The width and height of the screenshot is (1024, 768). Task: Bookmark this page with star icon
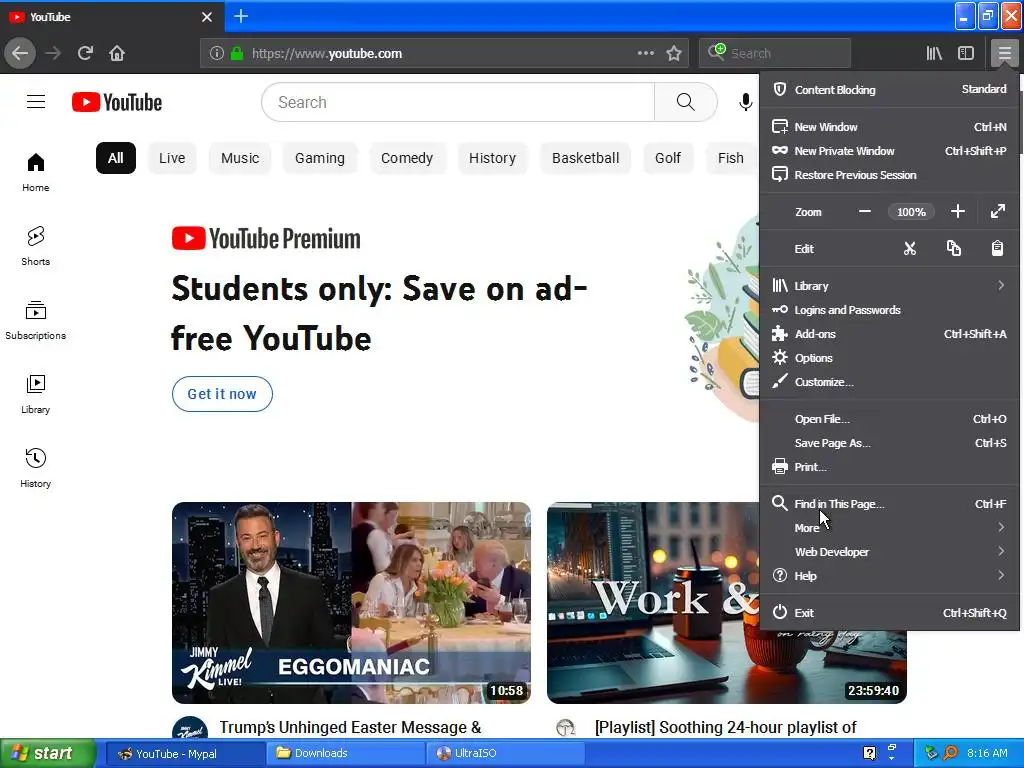(674, 53)
